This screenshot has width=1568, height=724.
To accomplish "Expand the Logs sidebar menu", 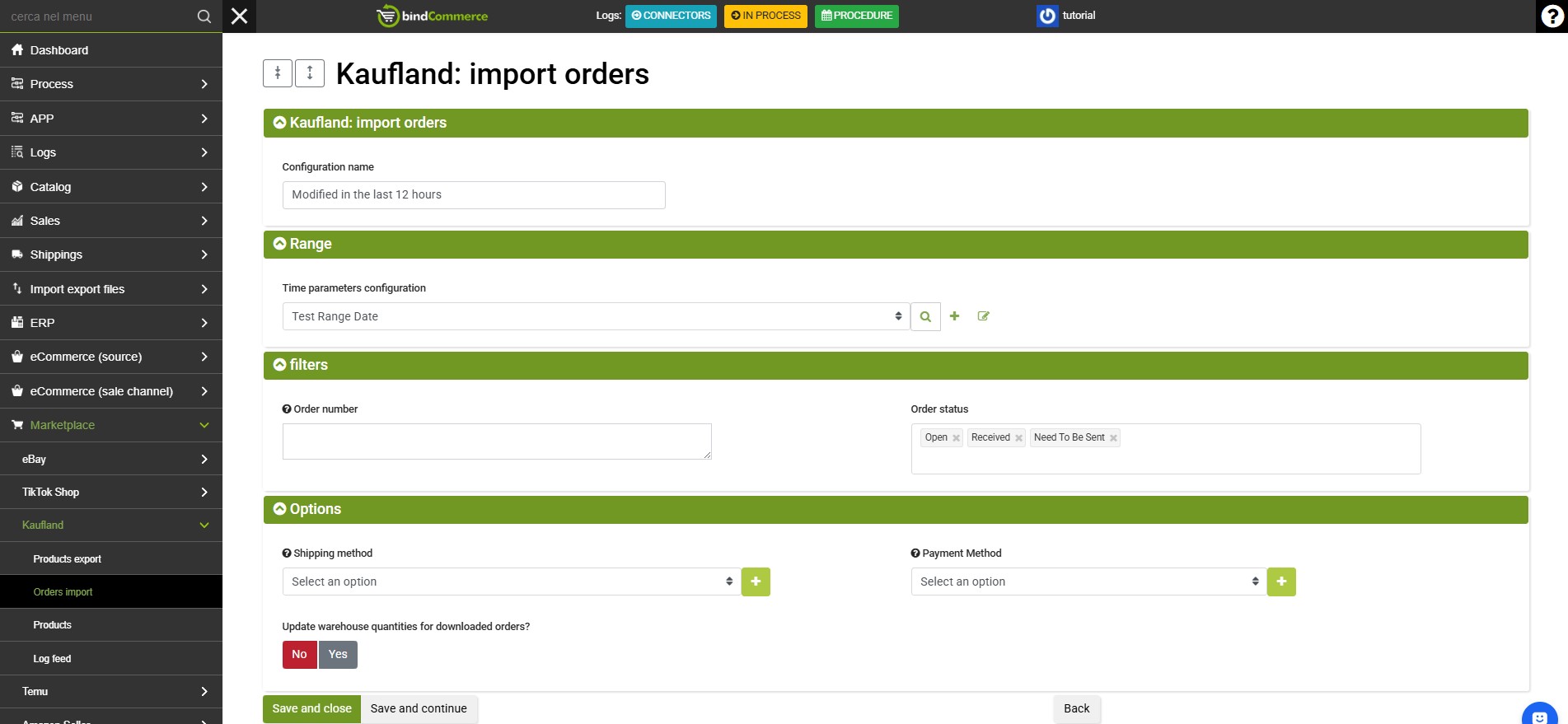I will pyautogui.click(x=111, y=152).
